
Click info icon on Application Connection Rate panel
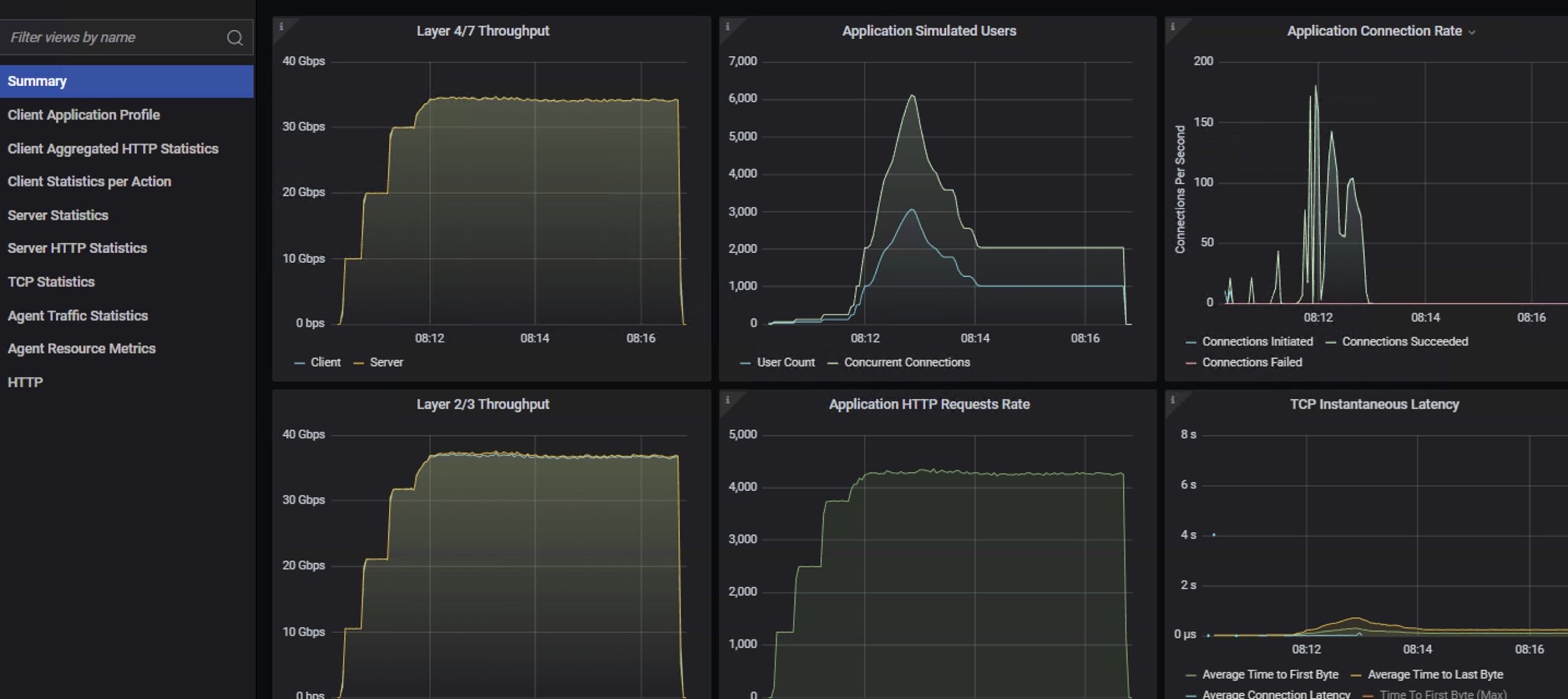[1173, 26]
